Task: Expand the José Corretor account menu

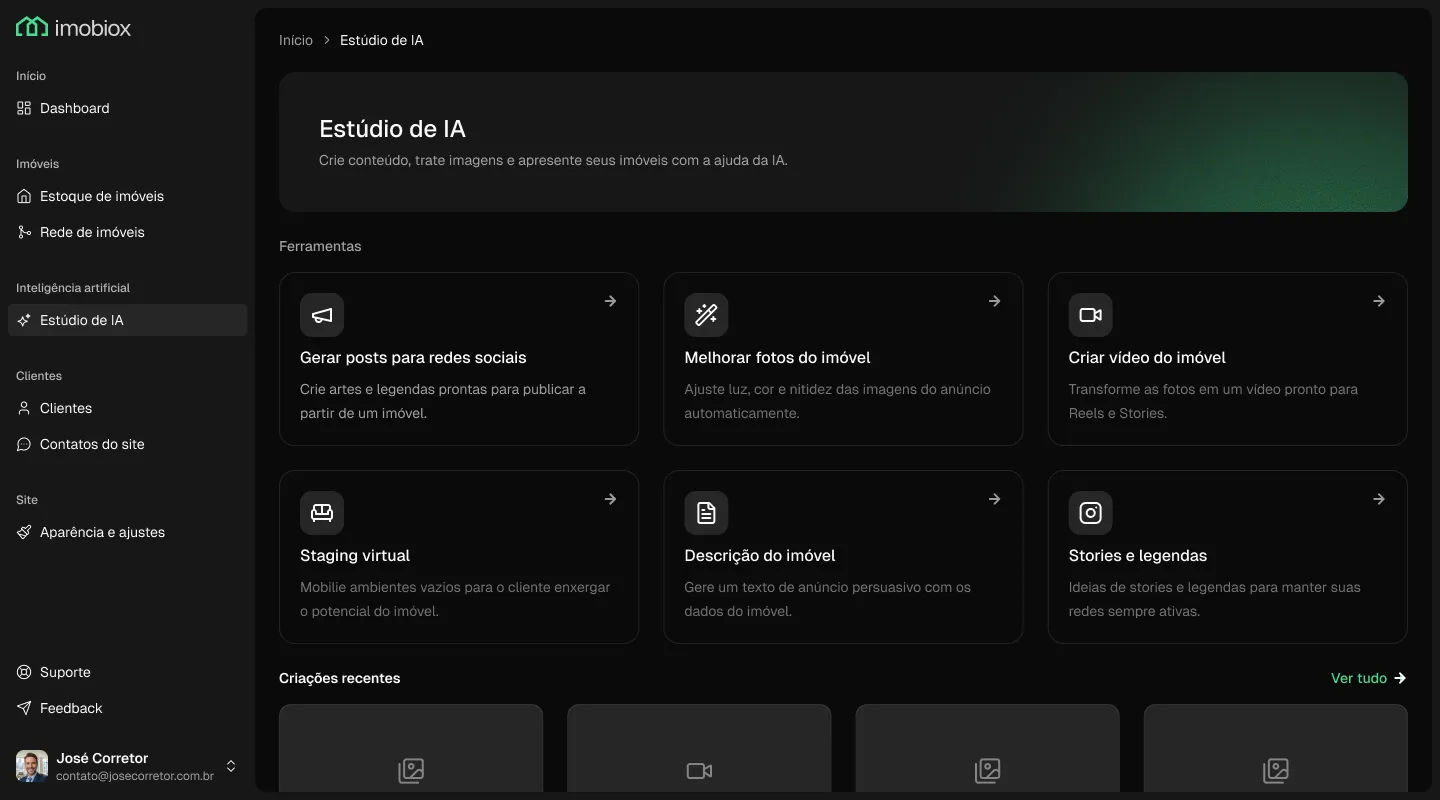Action: coord(231,766)
